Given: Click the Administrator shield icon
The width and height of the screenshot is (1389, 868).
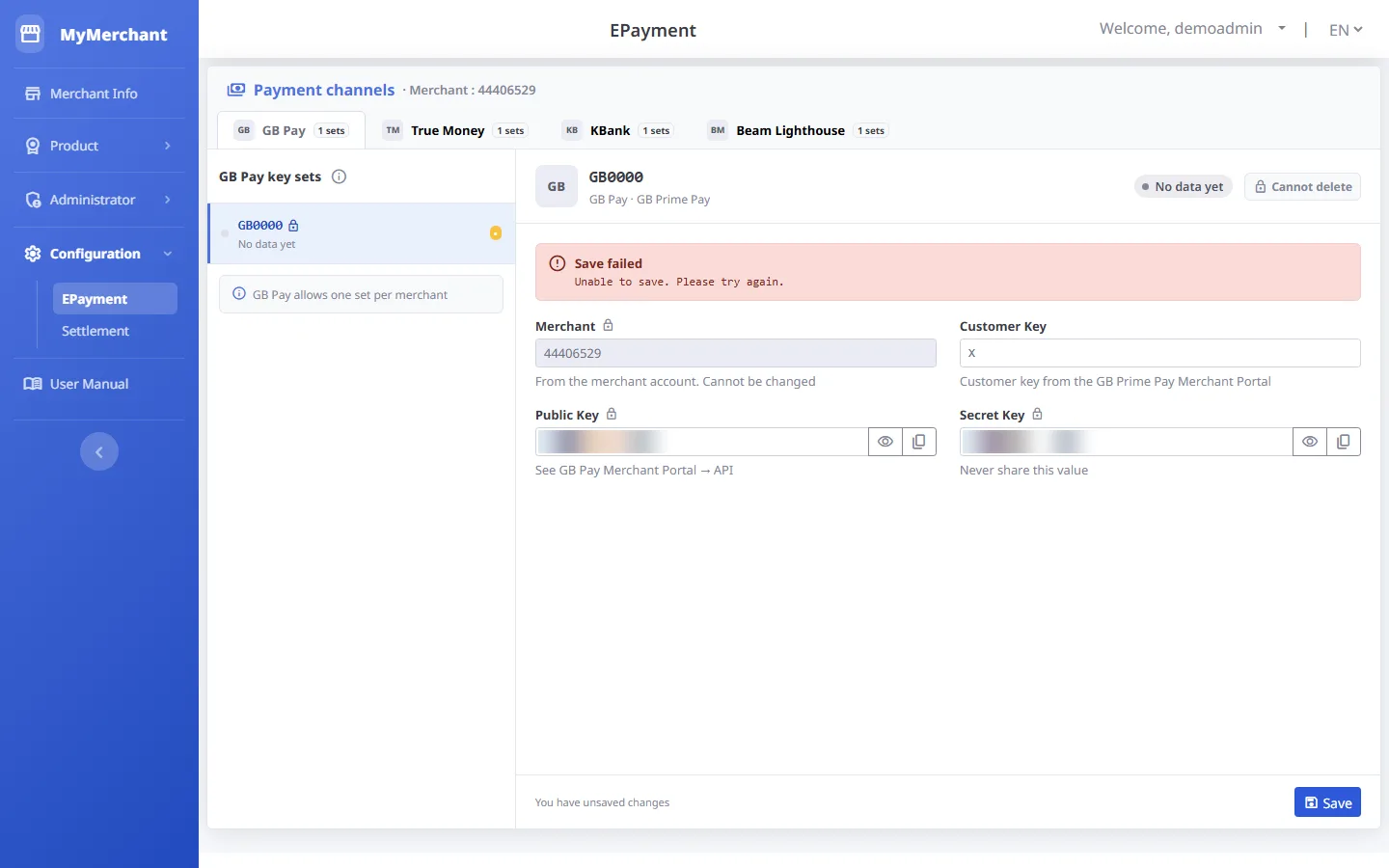Looking at the screenshot, I should pos(33,200).
